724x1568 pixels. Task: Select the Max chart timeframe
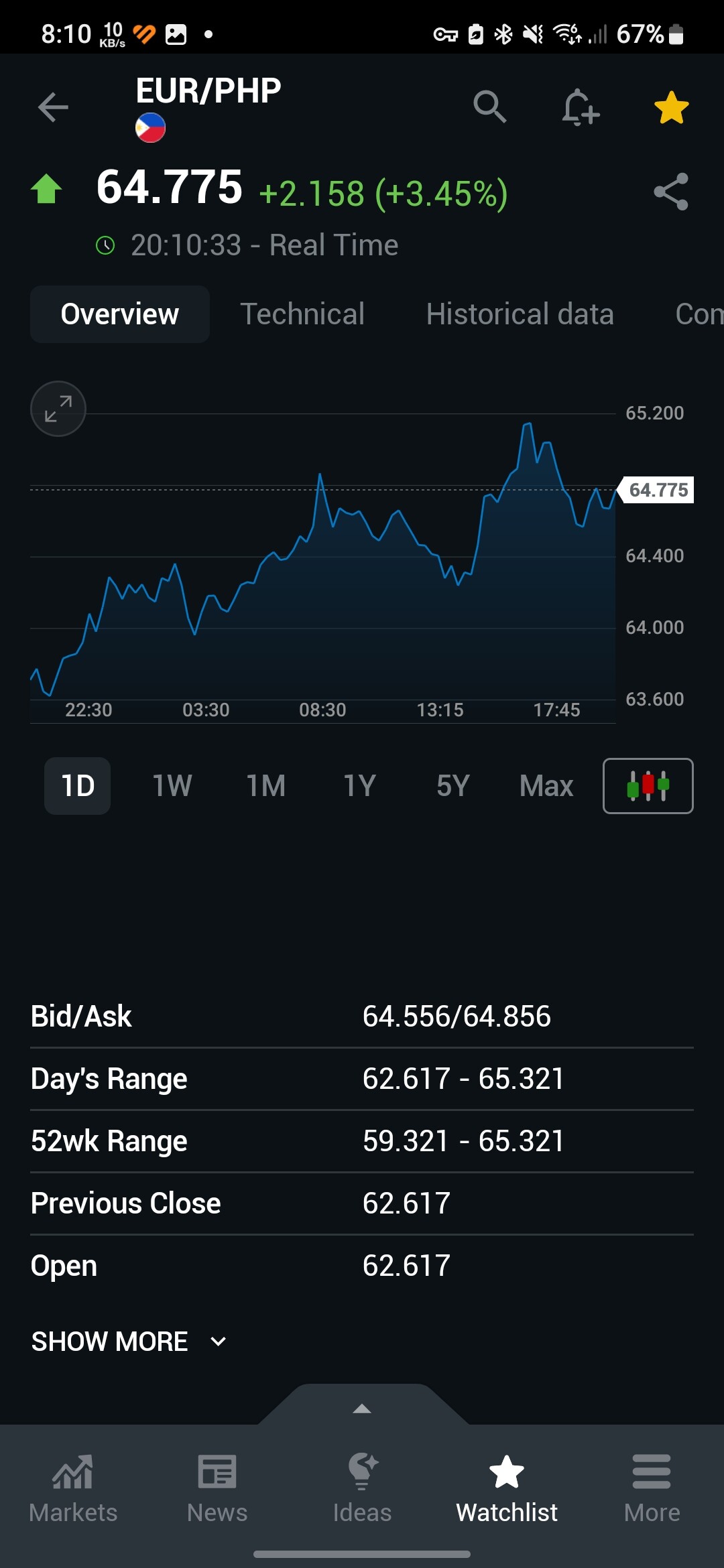pos(546,786)
